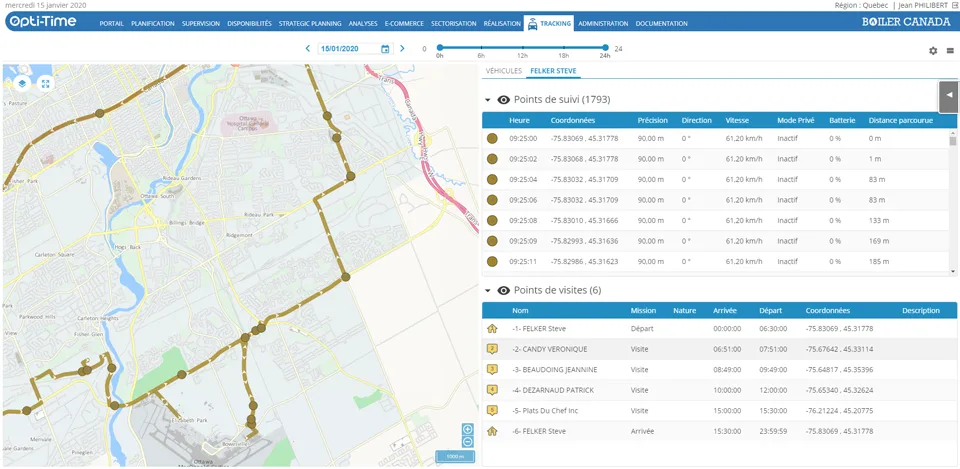
Task: Toggle visibility of Points de suivi
Action: tap(504, 100)
